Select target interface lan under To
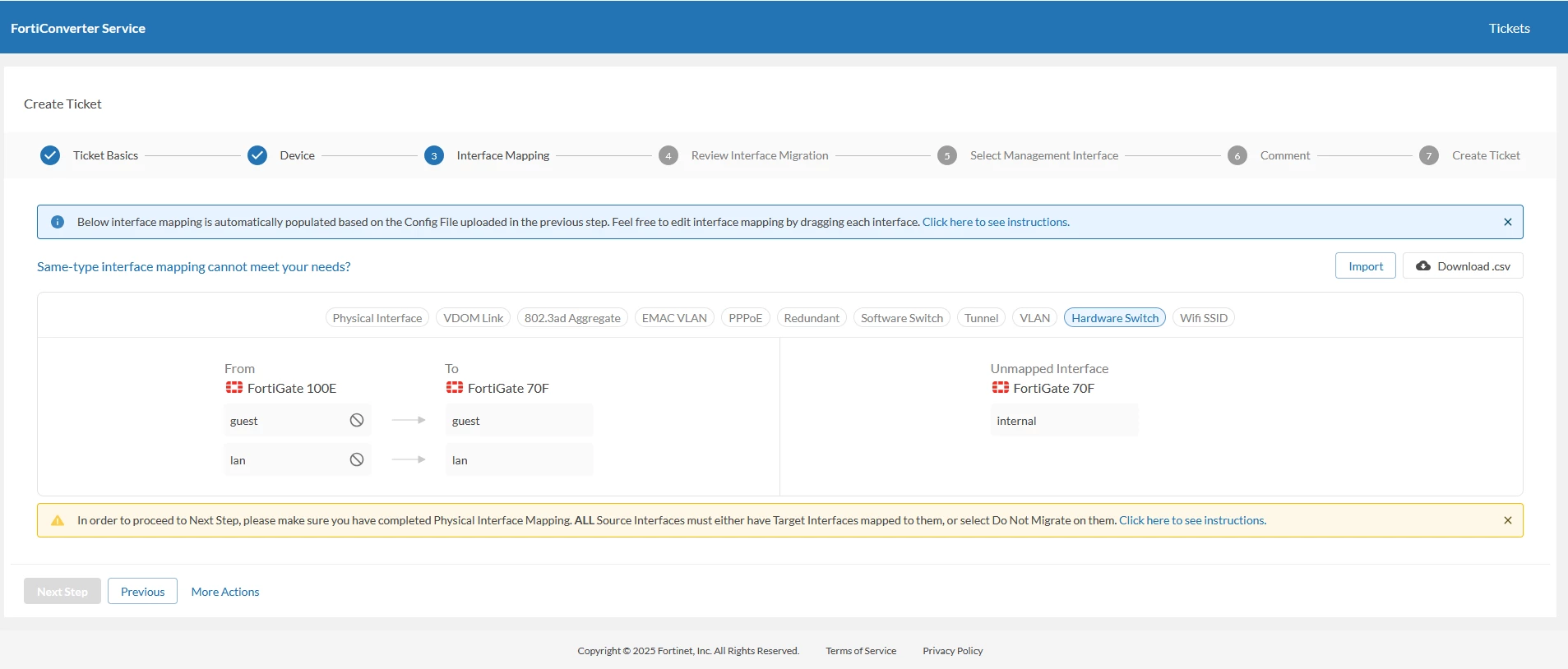The width and height of the screenshot is (1568, 669). coord(519,459)
